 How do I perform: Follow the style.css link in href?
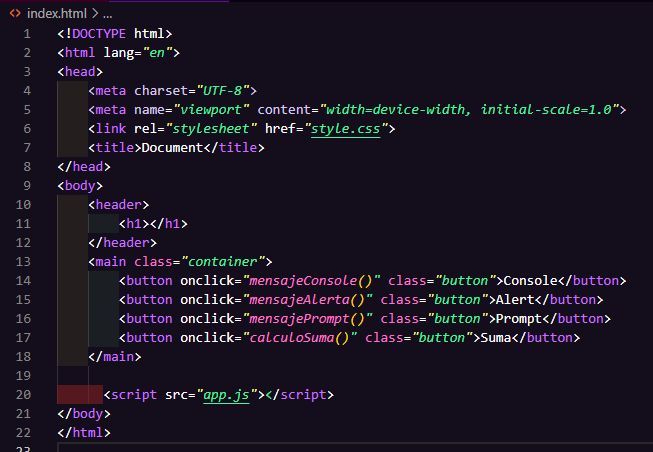pos(346,129)
